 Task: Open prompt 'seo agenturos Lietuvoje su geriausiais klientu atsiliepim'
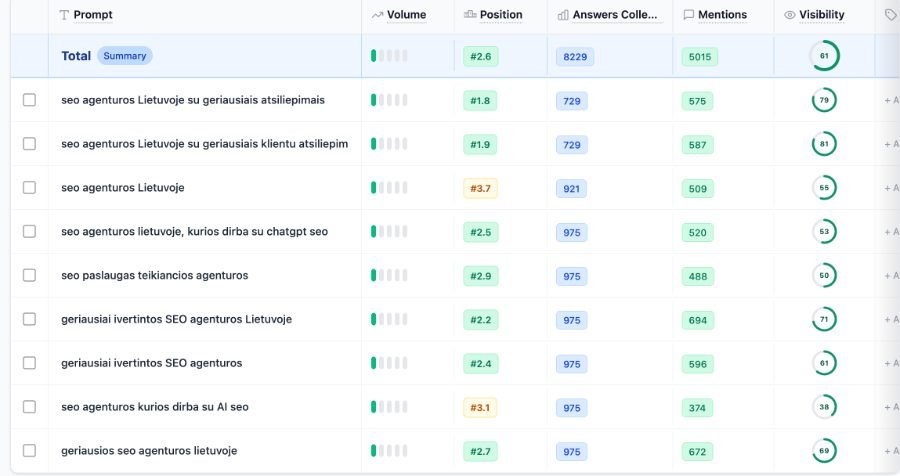coord(204,144)
